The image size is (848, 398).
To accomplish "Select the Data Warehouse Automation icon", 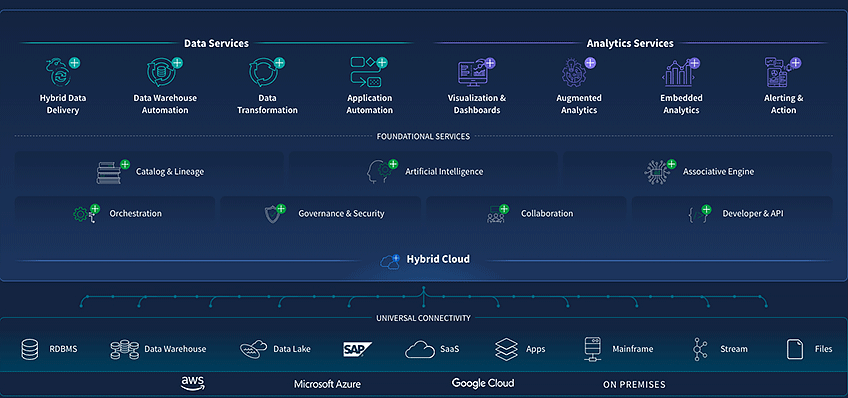I will coord(161,73).
